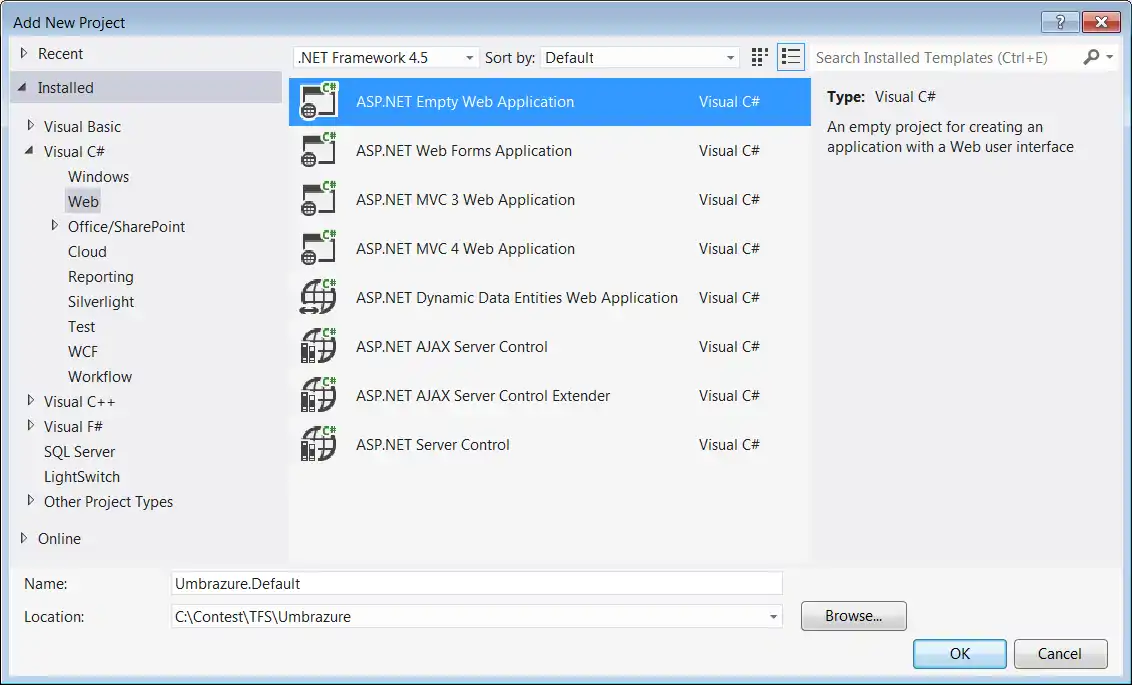Expand the Visual Basic node
1132x685 pixels.
pyautogui.click(x=30, y=126)
